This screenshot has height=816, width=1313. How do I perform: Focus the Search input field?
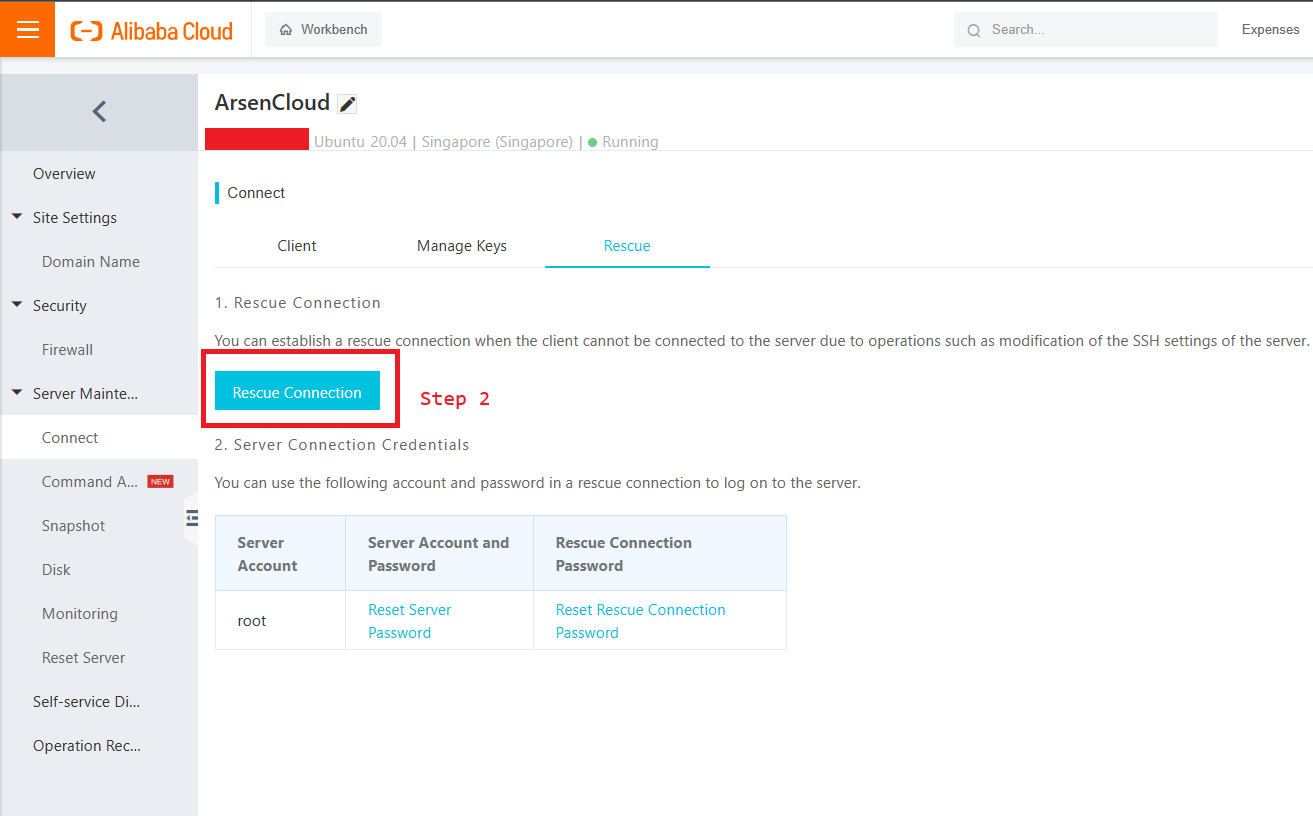point(1086,30)
